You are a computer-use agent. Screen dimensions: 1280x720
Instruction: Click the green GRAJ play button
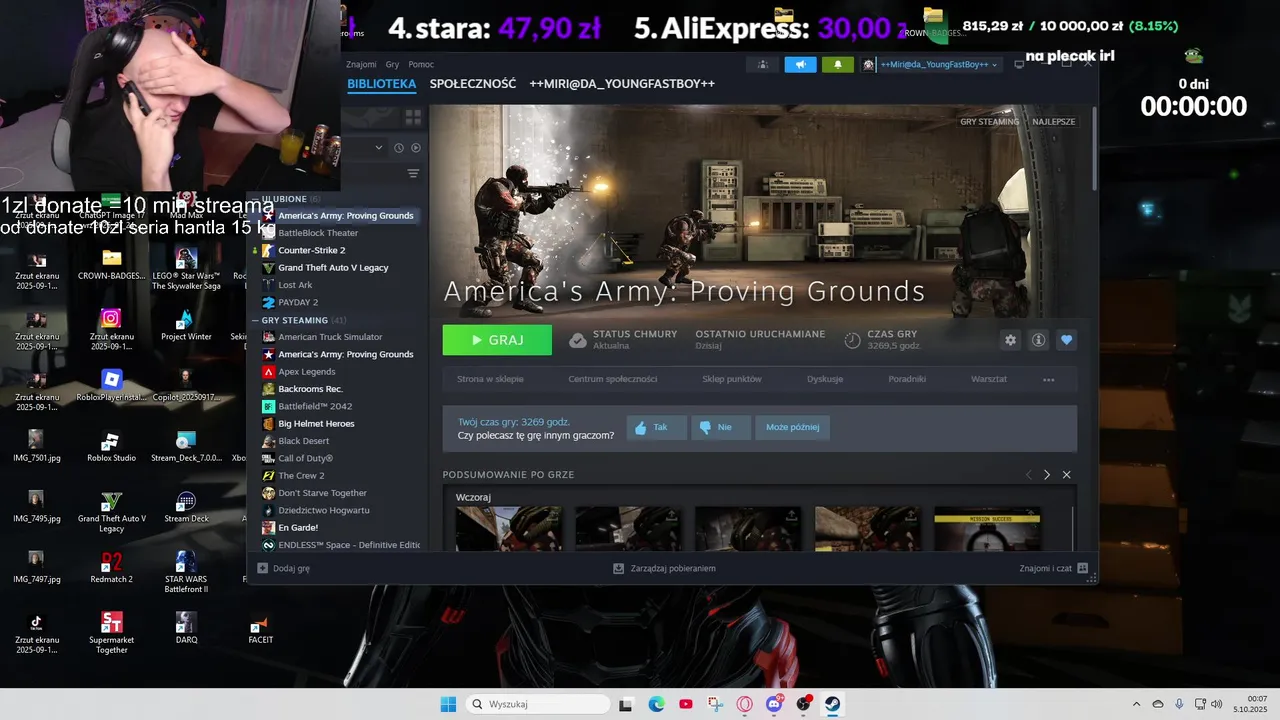tap(497, 340)
